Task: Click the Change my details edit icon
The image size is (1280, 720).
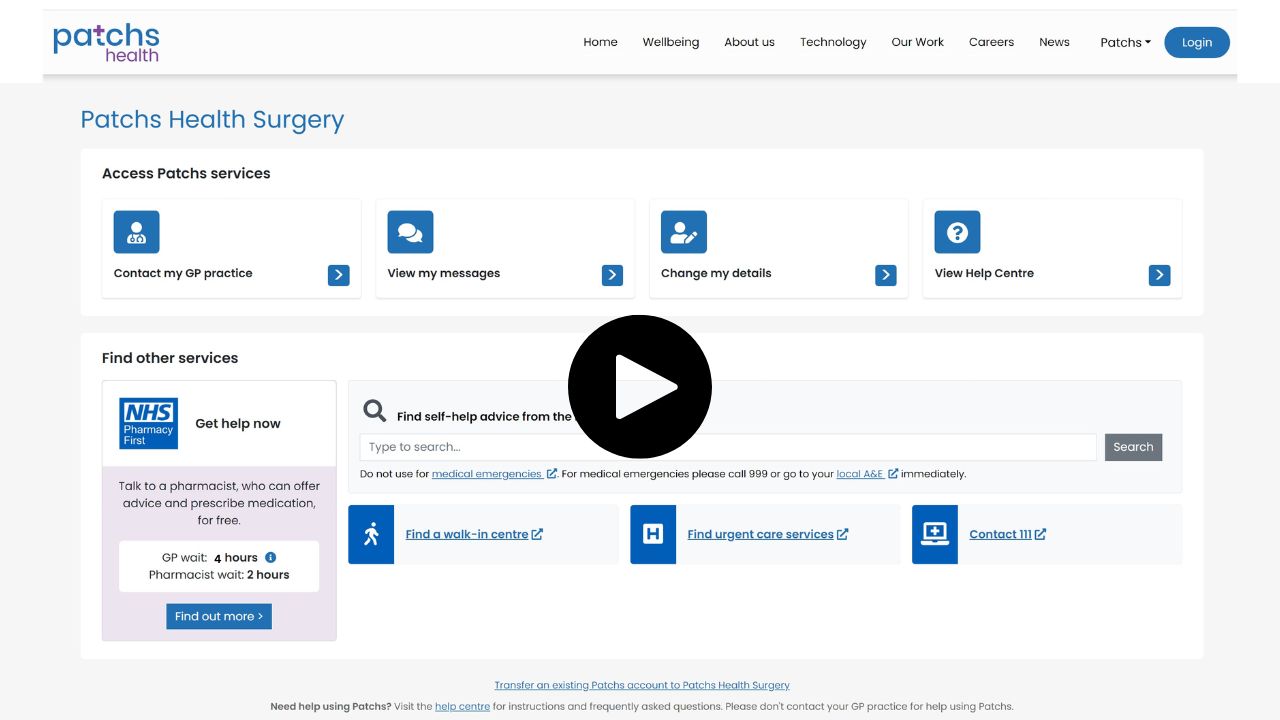Action: click(684, 232)
